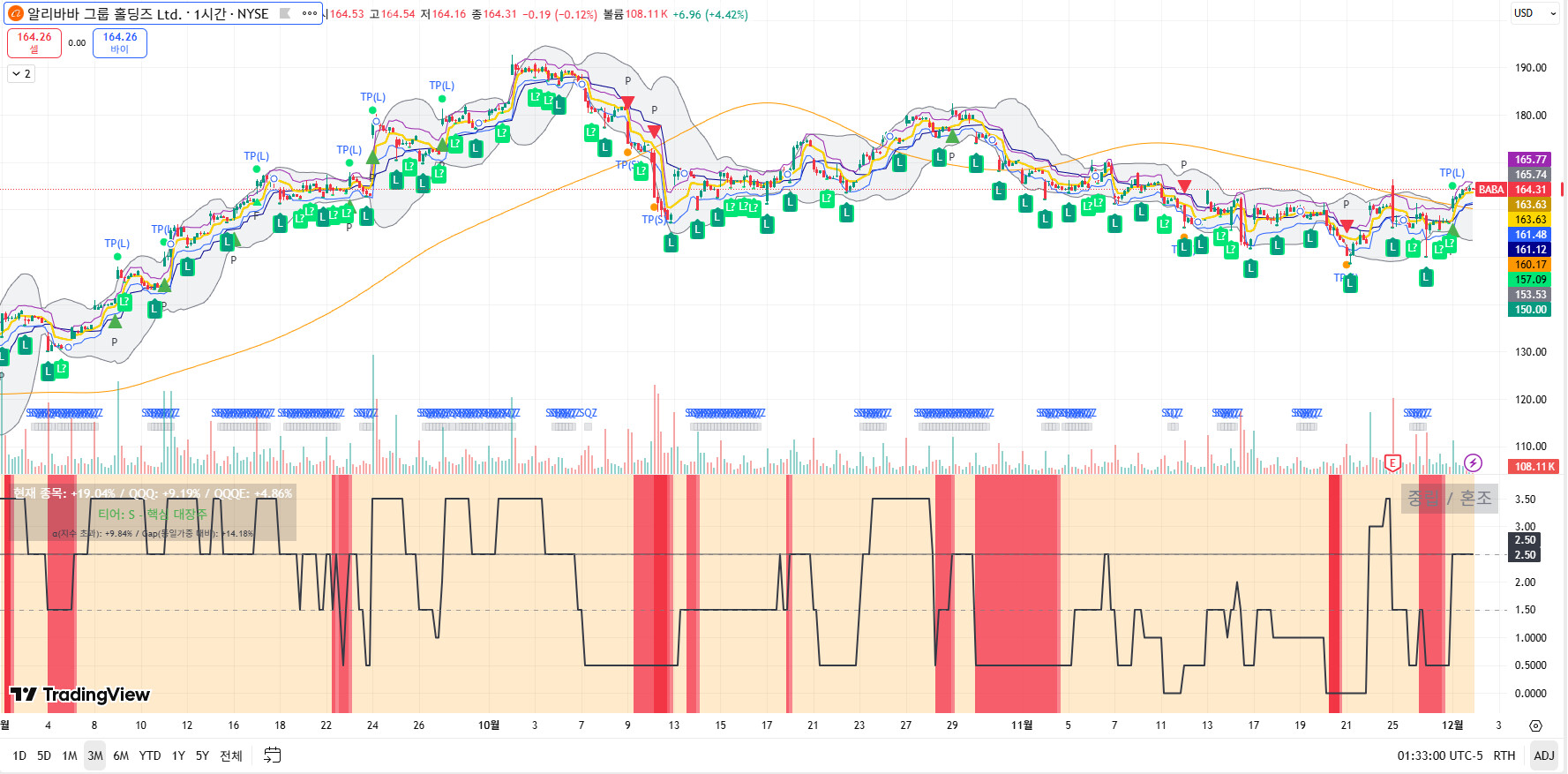Click the Alibaba logo icon beside the symbol name
Screen dimensions: 1568x774
15,14
